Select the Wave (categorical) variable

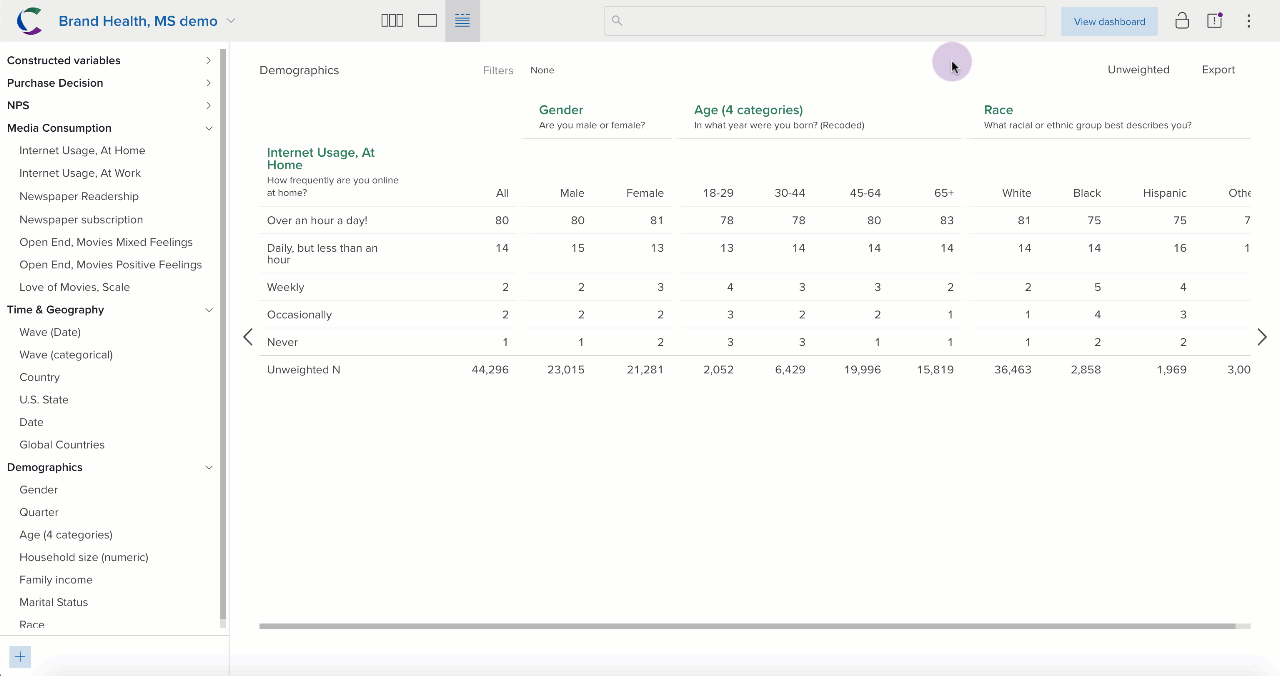(x=66, y=355)
